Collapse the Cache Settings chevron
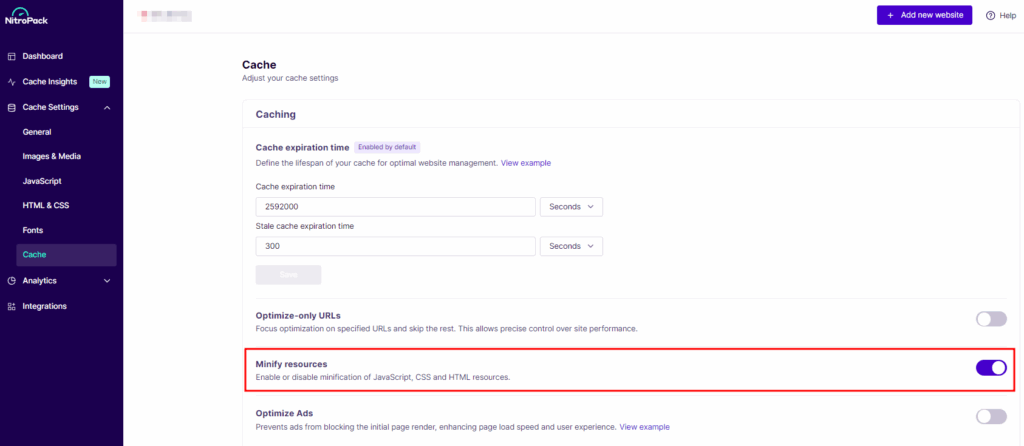This screenshot has height=446, width=1024. 107,107
